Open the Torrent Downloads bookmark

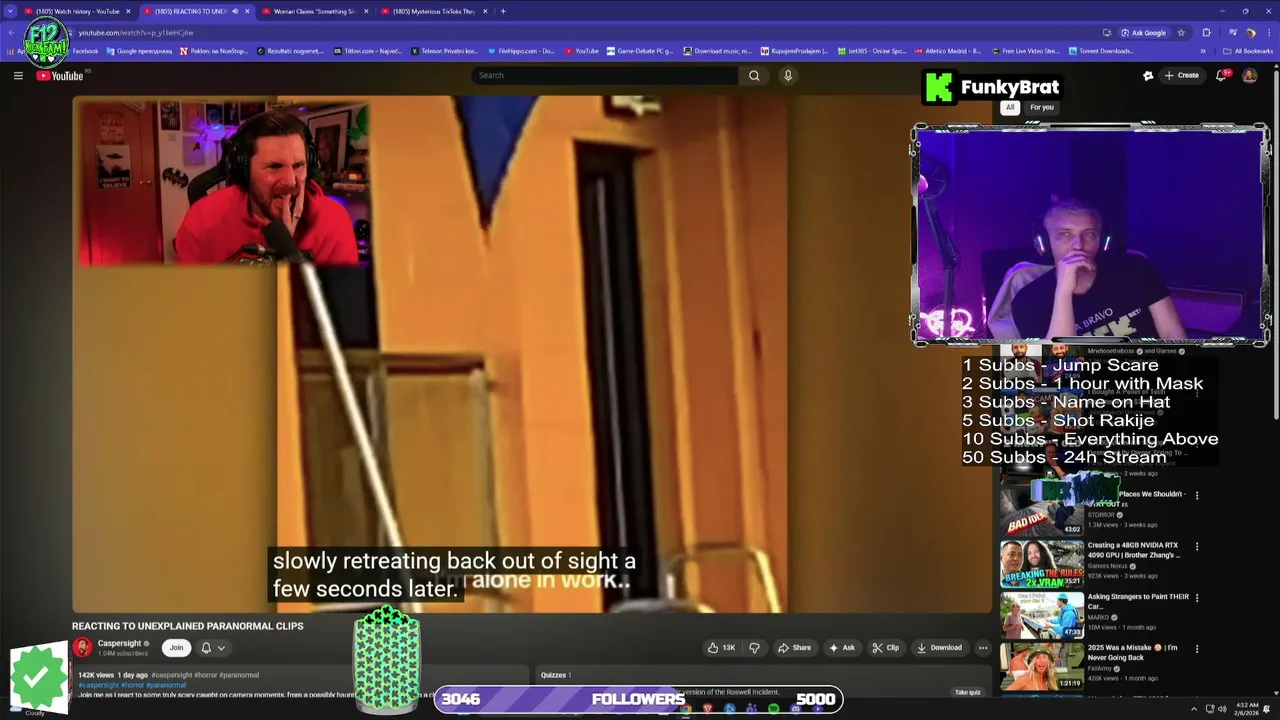[x=1101, y=51]
